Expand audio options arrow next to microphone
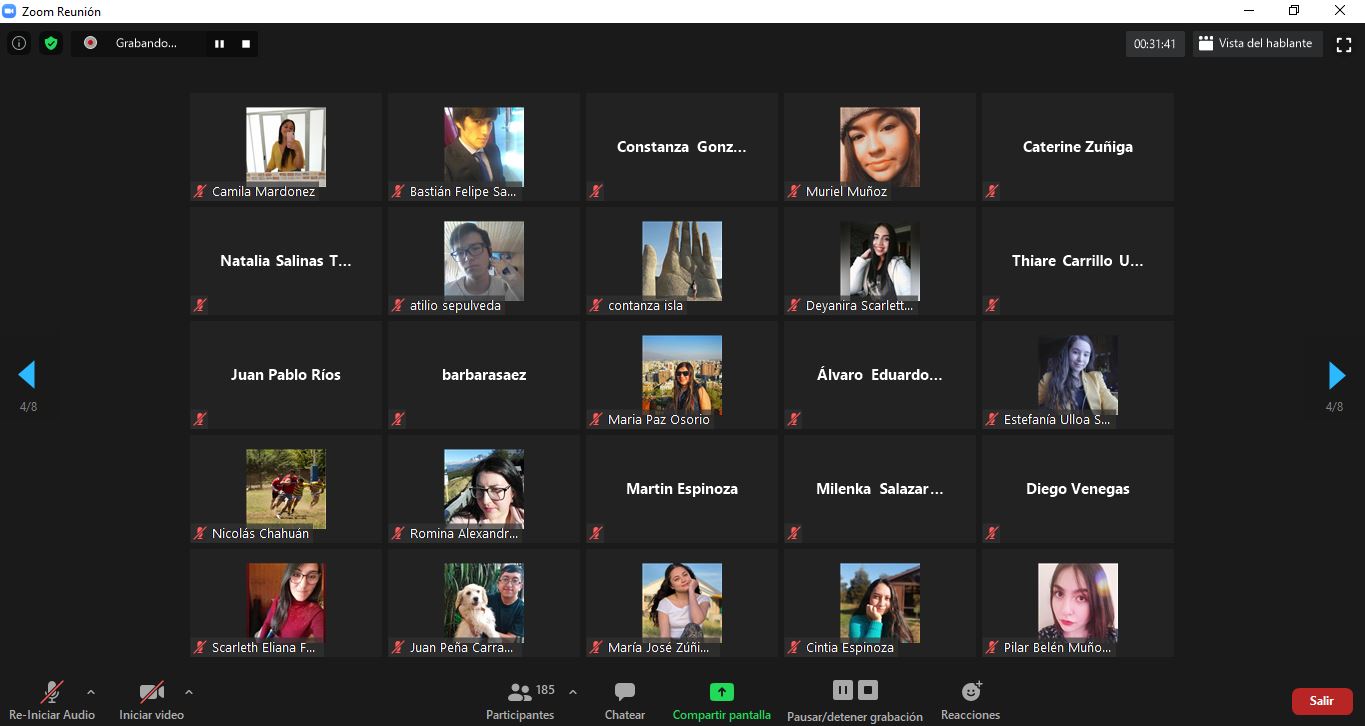 91,691
